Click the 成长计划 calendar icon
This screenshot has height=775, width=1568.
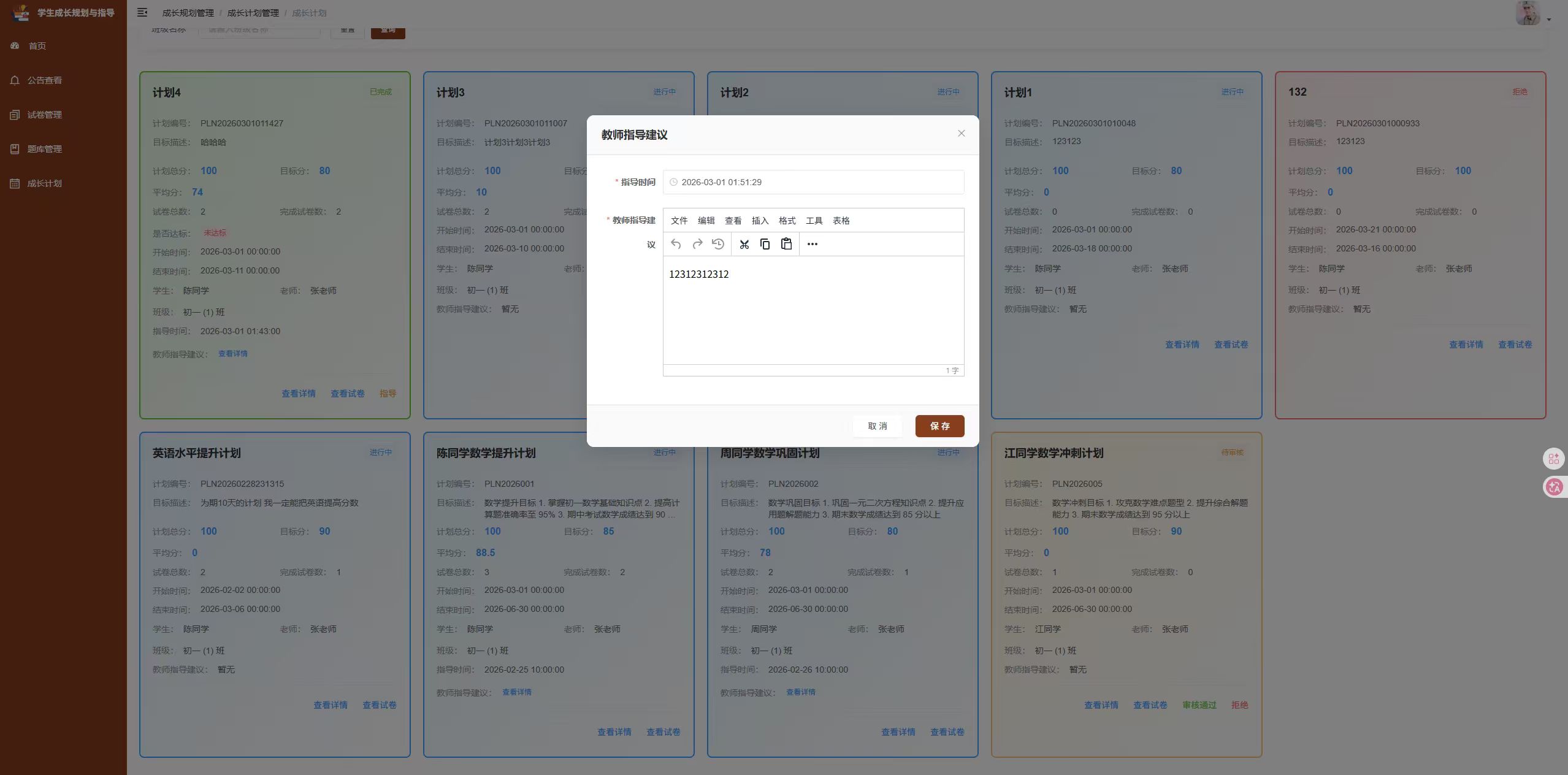(x=15, y=183)
